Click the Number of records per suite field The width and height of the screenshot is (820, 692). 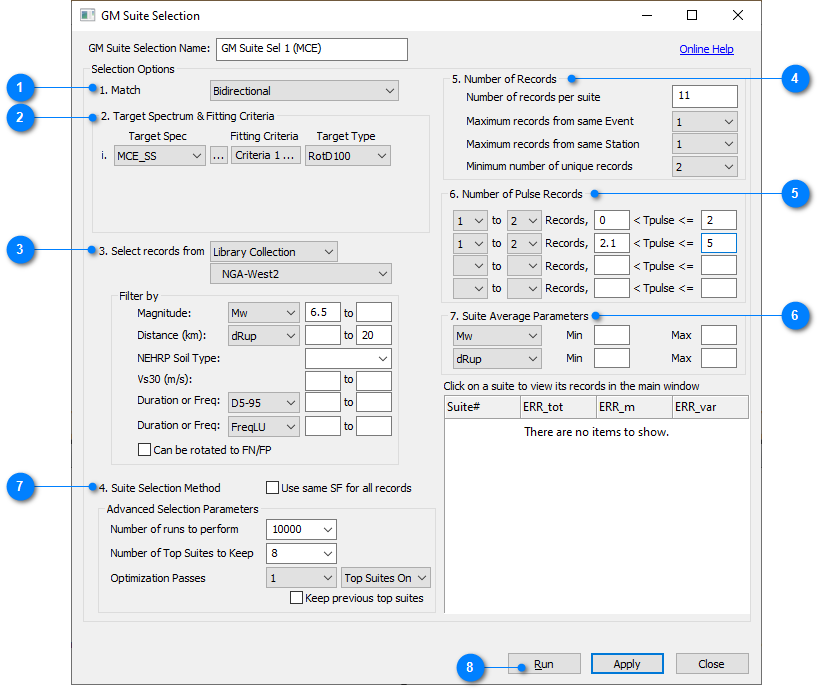tap(704, 96)
